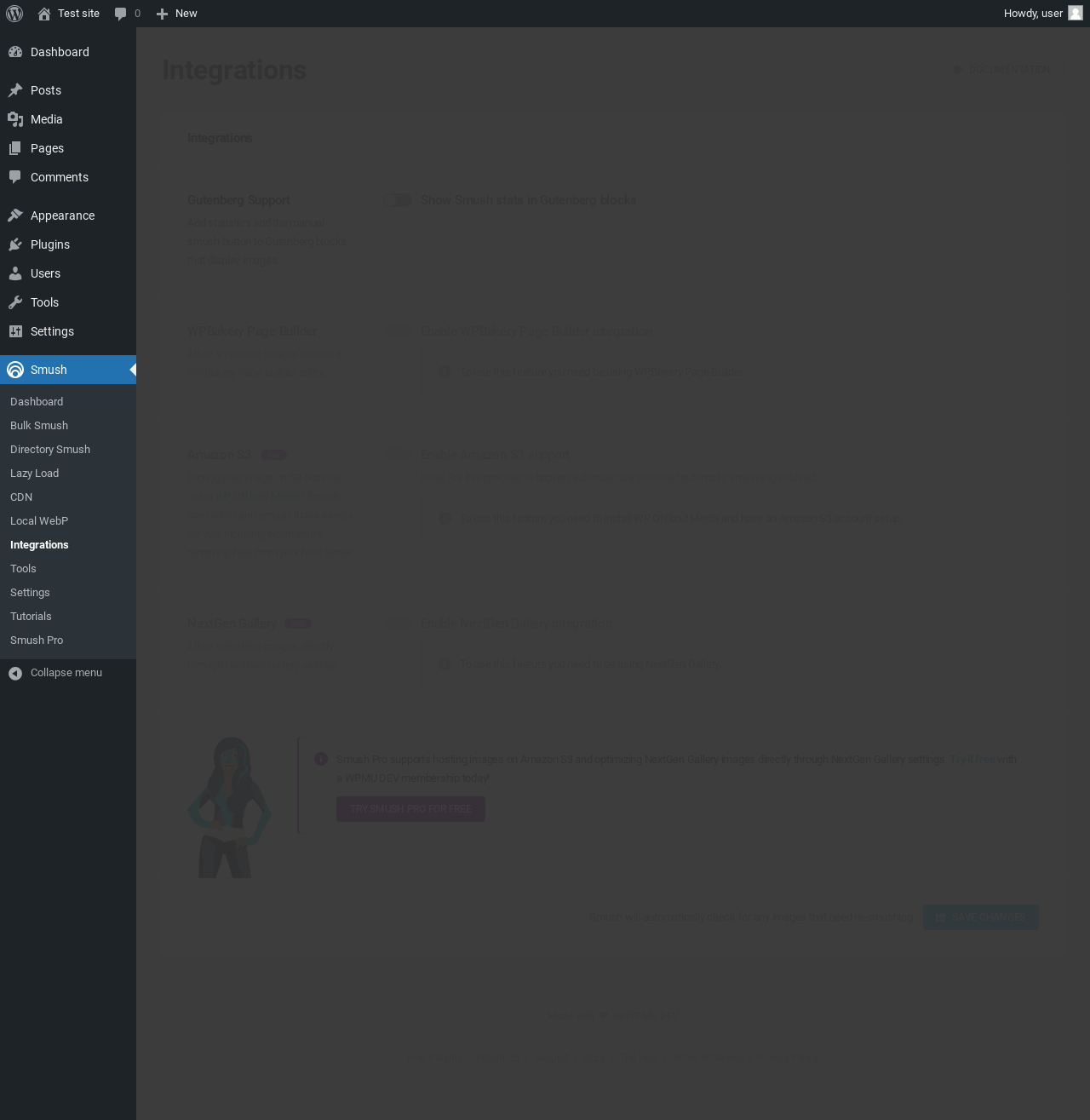Click the Users person icon
Viewport: 1090px width, 1120px height.
coord(15,273)
